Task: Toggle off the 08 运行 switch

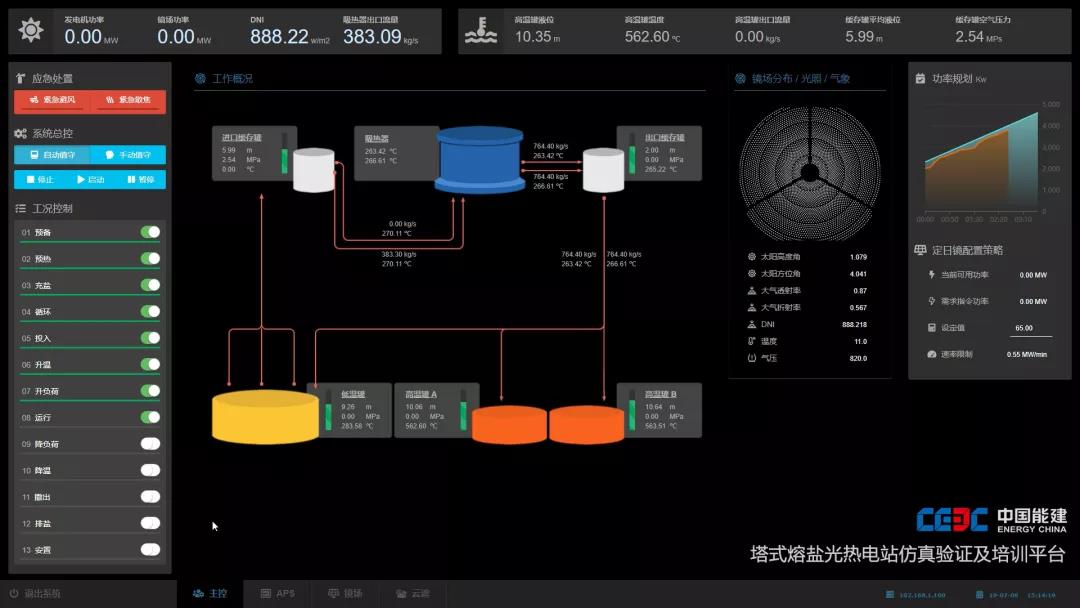Action: pos(150,417)
